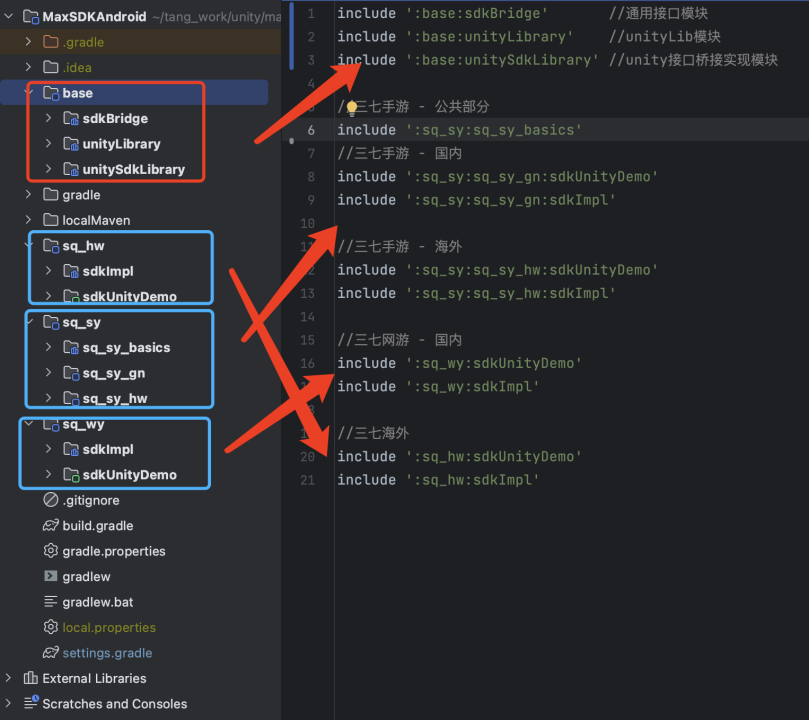Click ':sq_hw:sdkImpl' string on line 21

473,480
